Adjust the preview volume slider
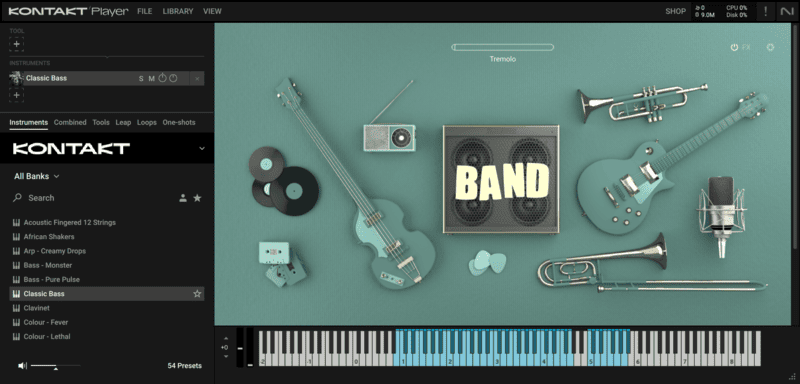 55,366
